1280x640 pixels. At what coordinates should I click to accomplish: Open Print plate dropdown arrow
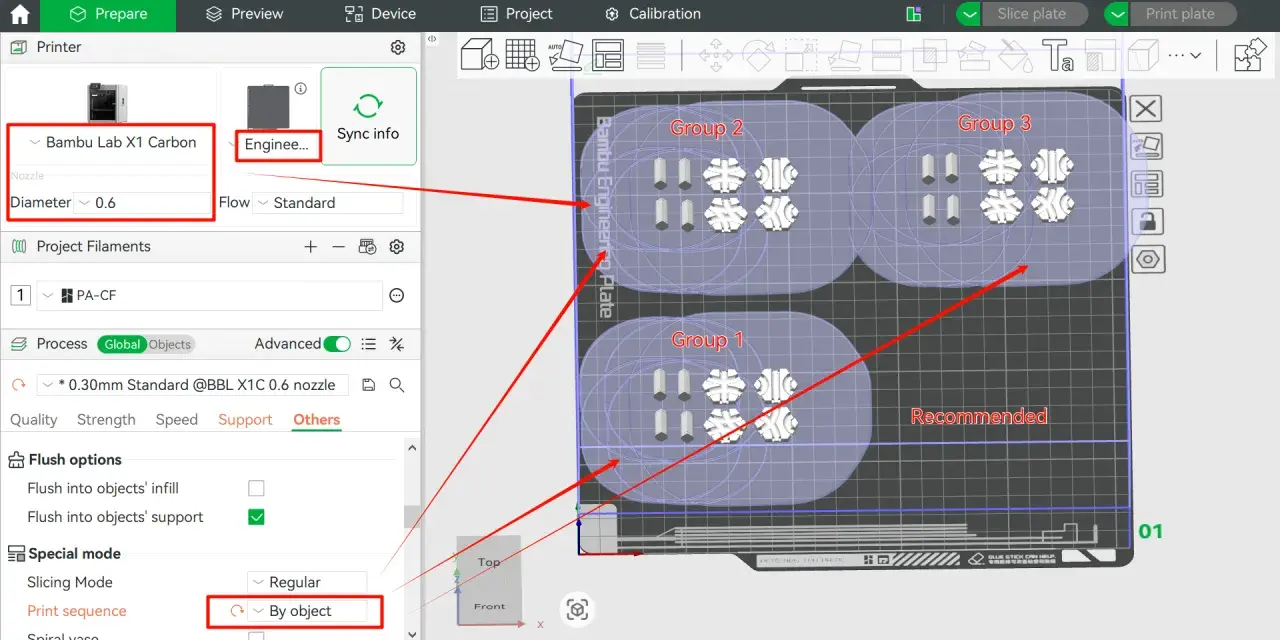1116,14
